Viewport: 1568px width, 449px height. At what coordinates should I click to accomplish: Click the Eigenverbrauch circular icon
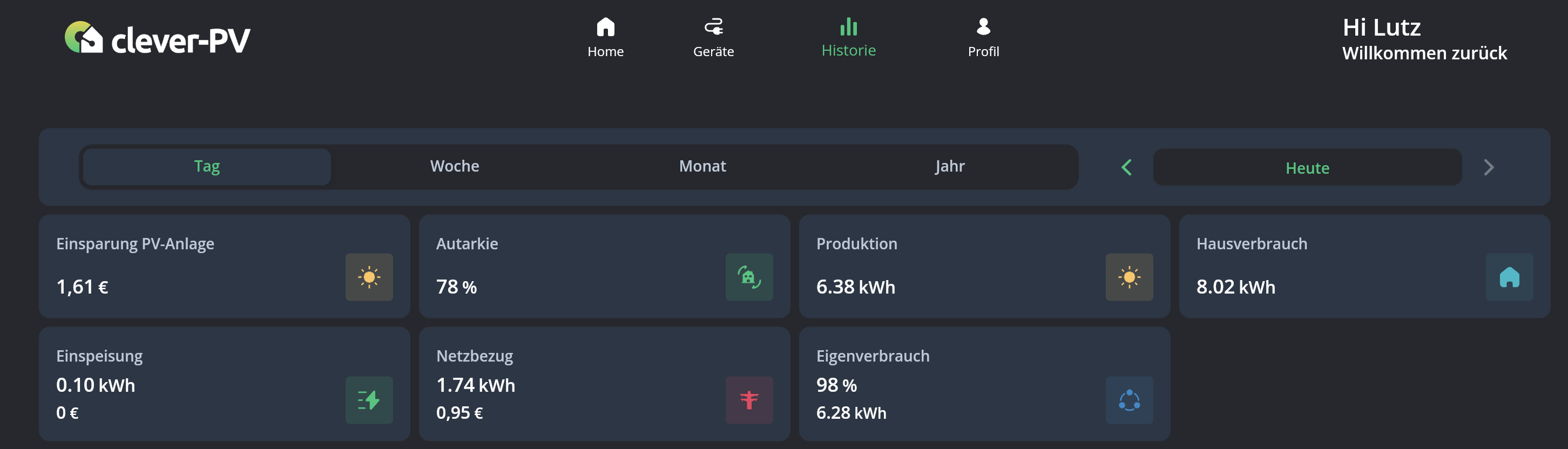pos(1129,400)
